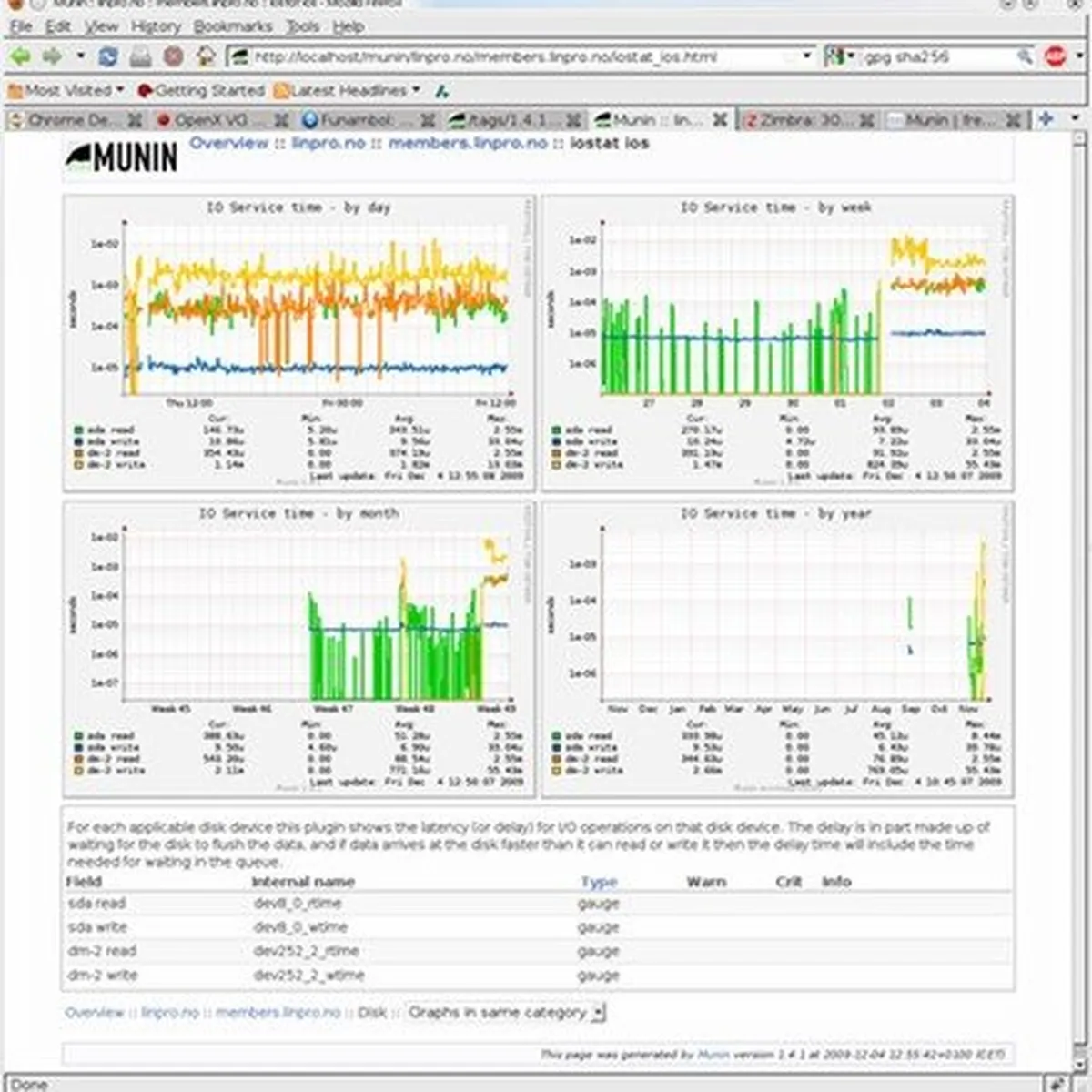Open the File menu
Viewport: 1092px width, 1092px height.
[x=20, y=26]
